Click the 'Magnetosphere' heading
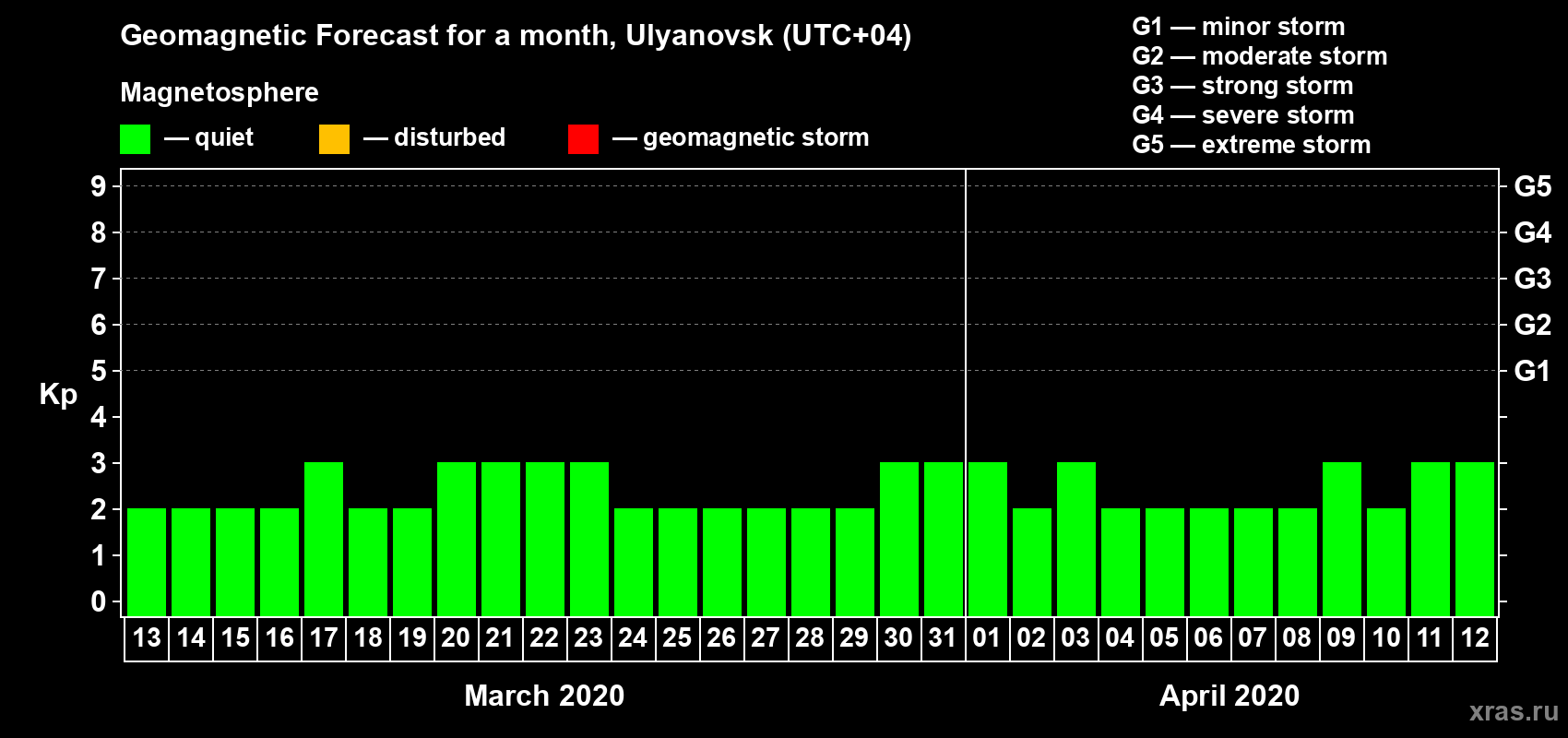Image resolution: width=1568 pixels, height=738 pixels. 220,92
